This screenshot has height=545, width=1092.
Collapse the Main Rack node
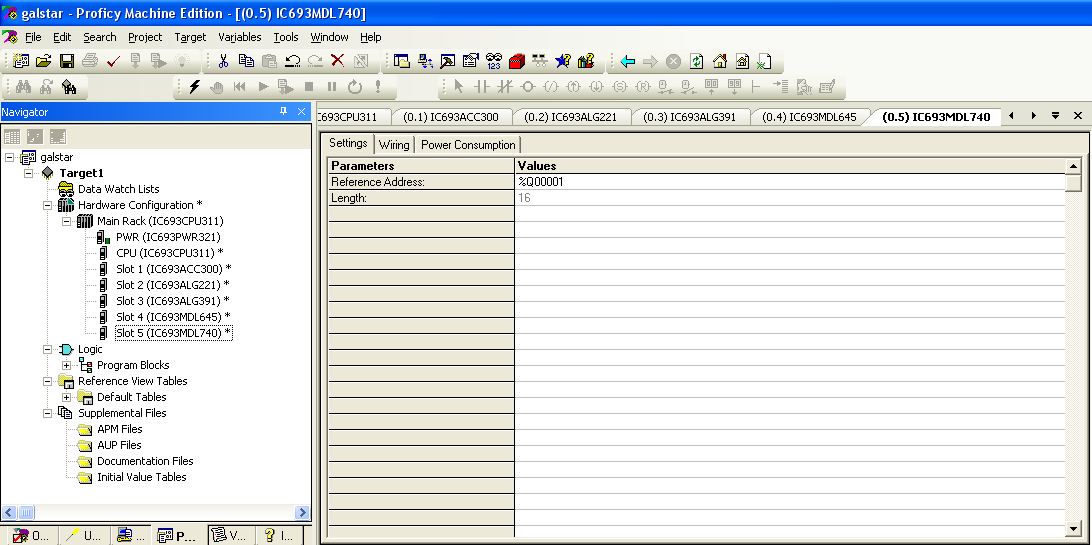(66, 221)
